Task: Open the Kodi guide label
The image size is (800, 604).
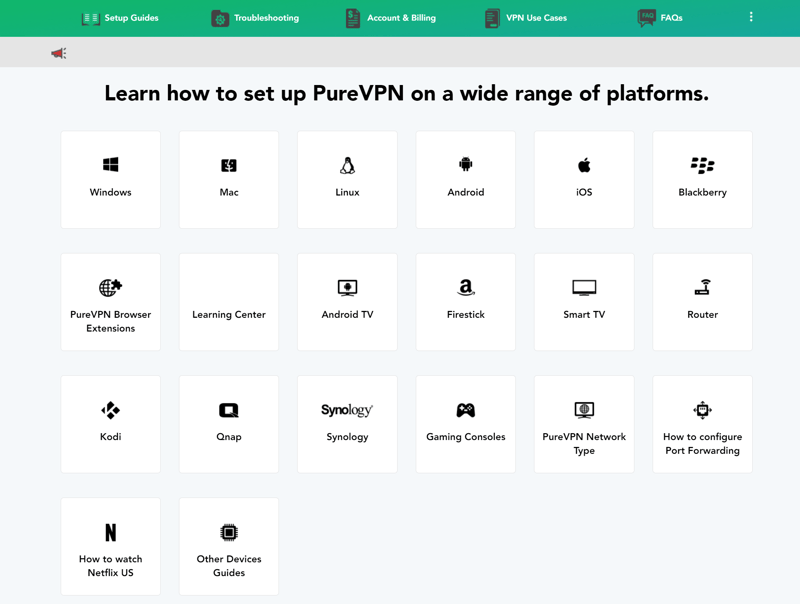Action: point(111,437)
